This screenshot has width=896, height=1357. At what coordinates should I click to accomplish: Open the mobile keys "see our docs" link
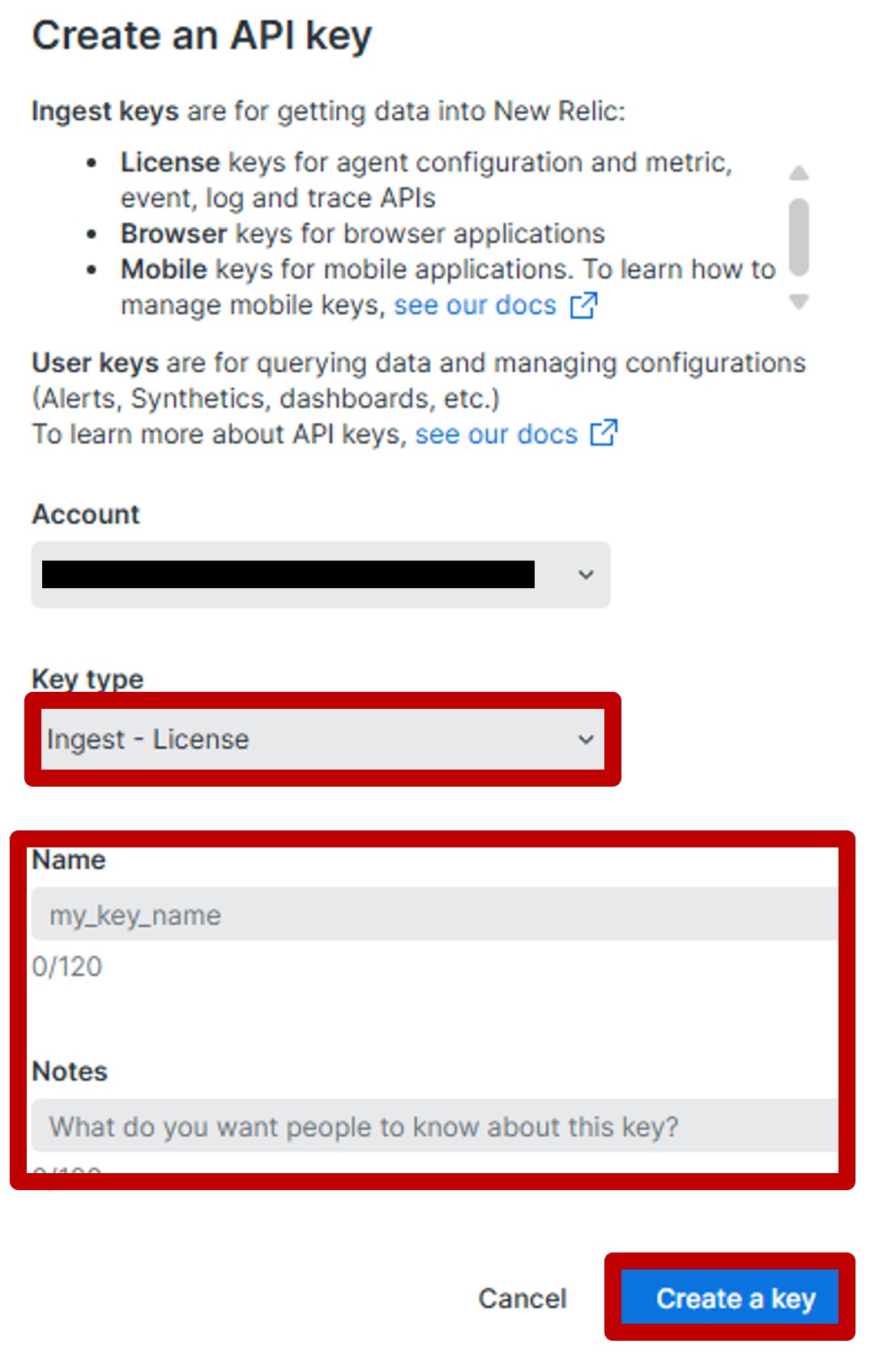475,305
